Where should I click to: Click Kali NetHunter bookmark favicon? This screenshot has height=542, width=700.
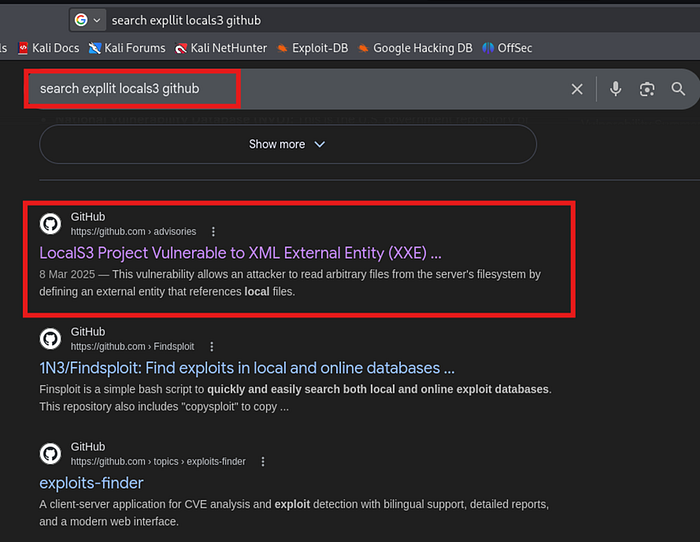pyautogui.click(x=181, y=48)
